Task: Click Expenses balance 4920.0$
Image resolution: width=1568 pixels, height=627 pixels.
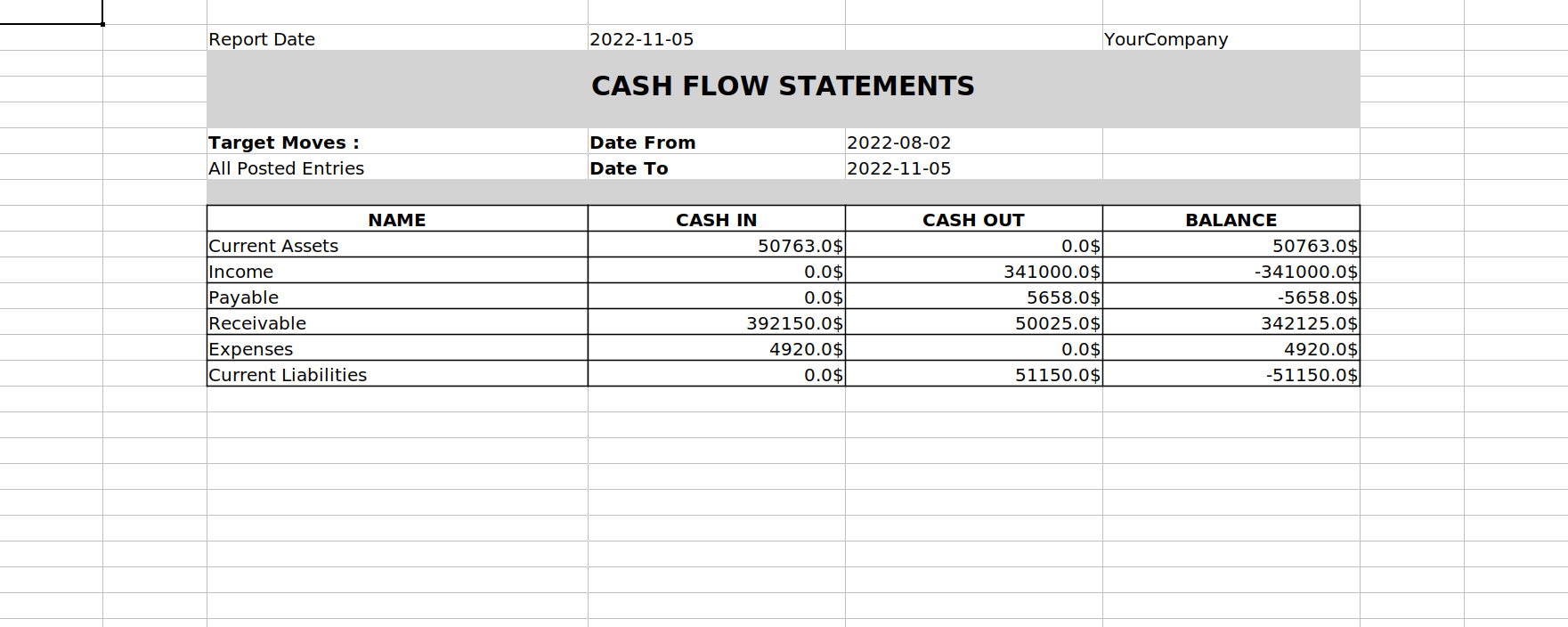Action: coord(1231,348)
